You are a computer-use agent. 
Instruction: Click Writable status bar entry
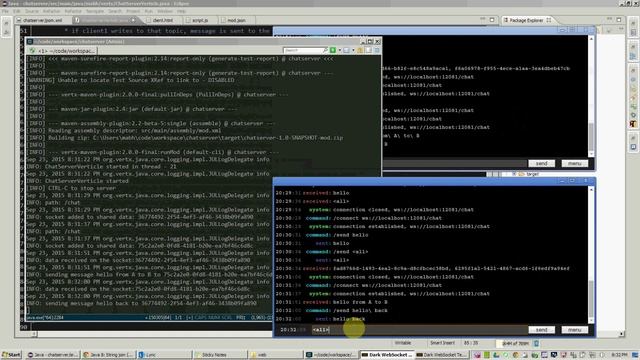403,343
